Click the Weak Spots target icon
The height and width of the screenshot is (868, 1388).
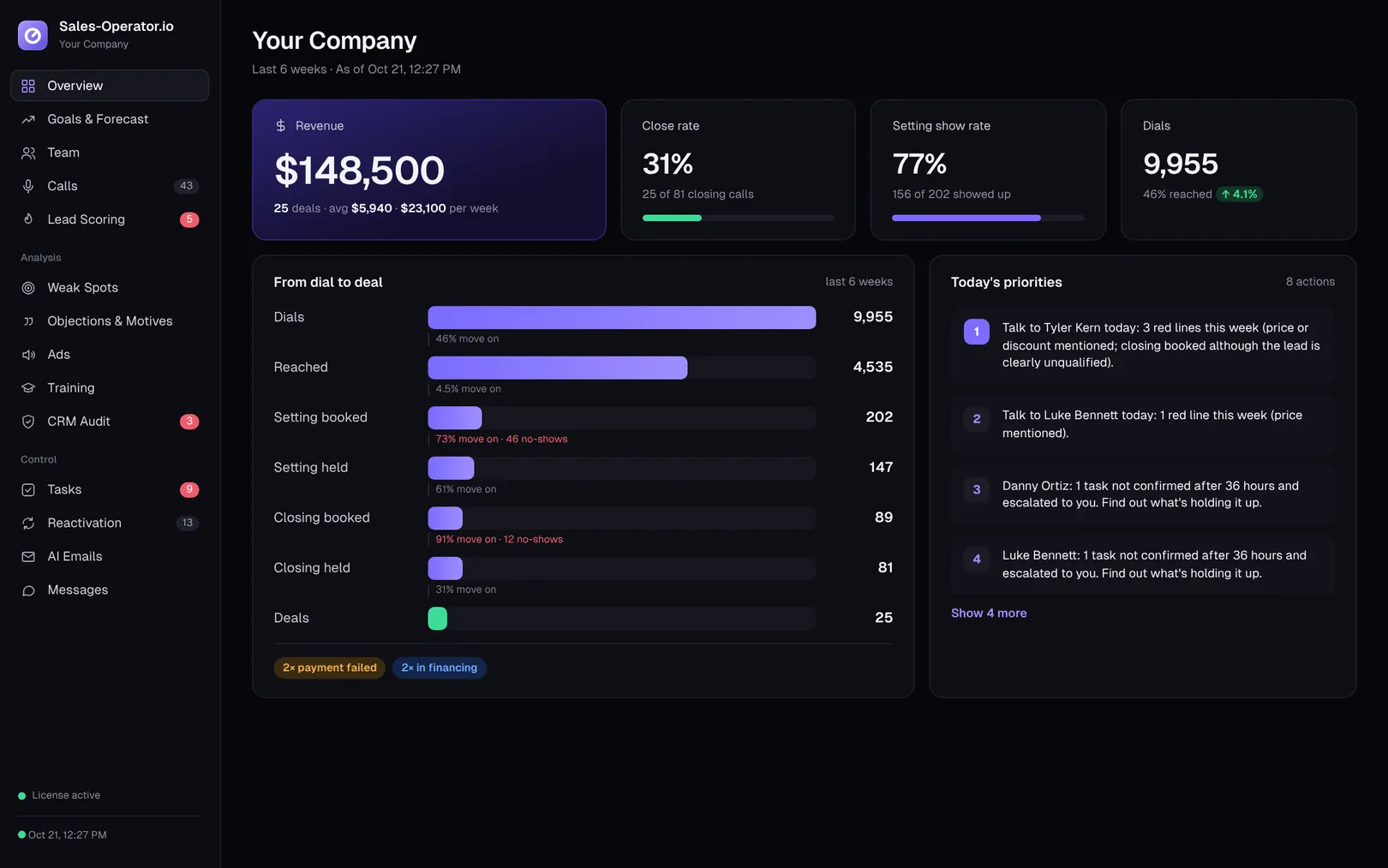[x=28, y=288]
